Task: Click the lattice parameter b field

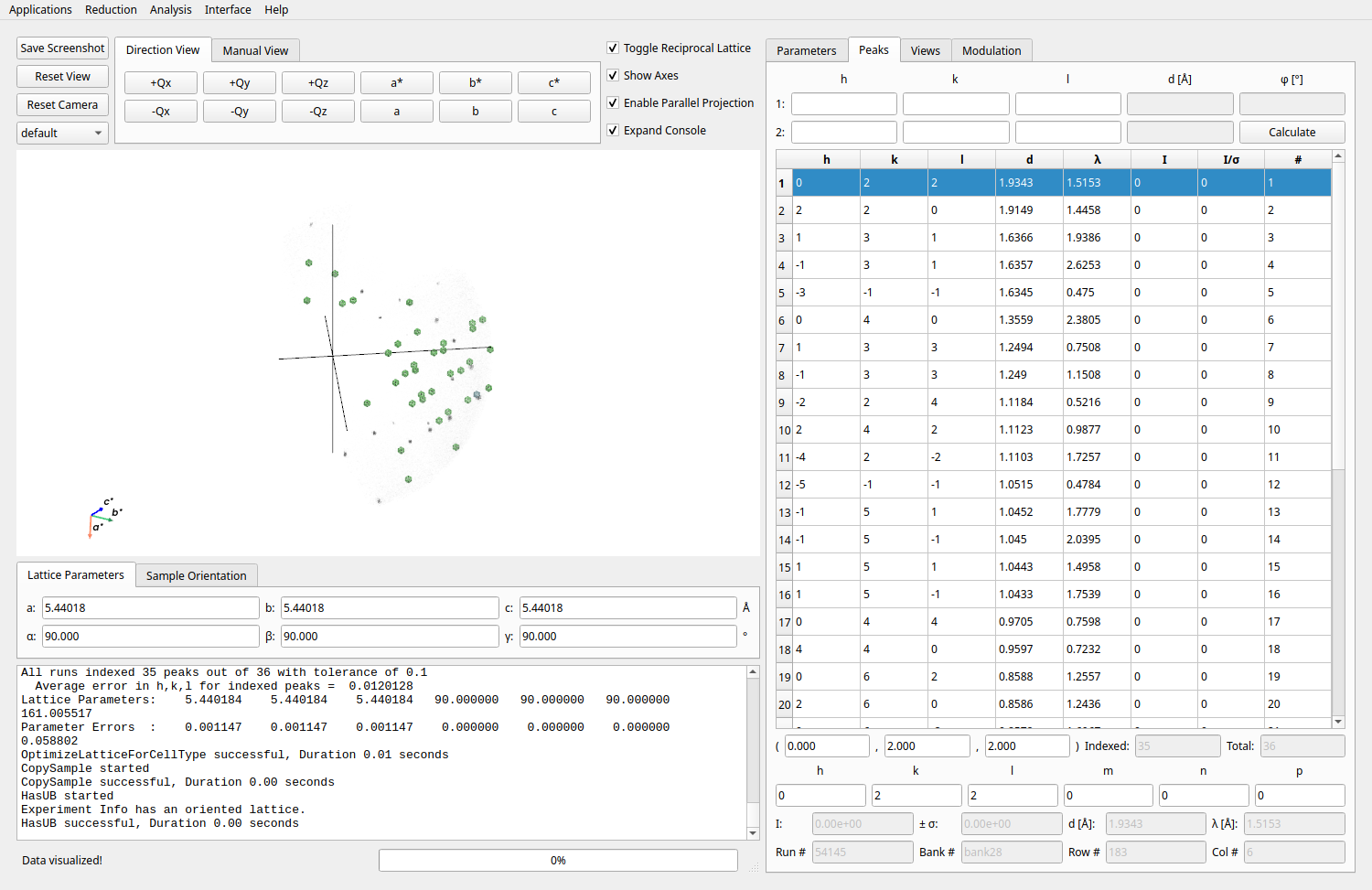Action: coord(390,608)
